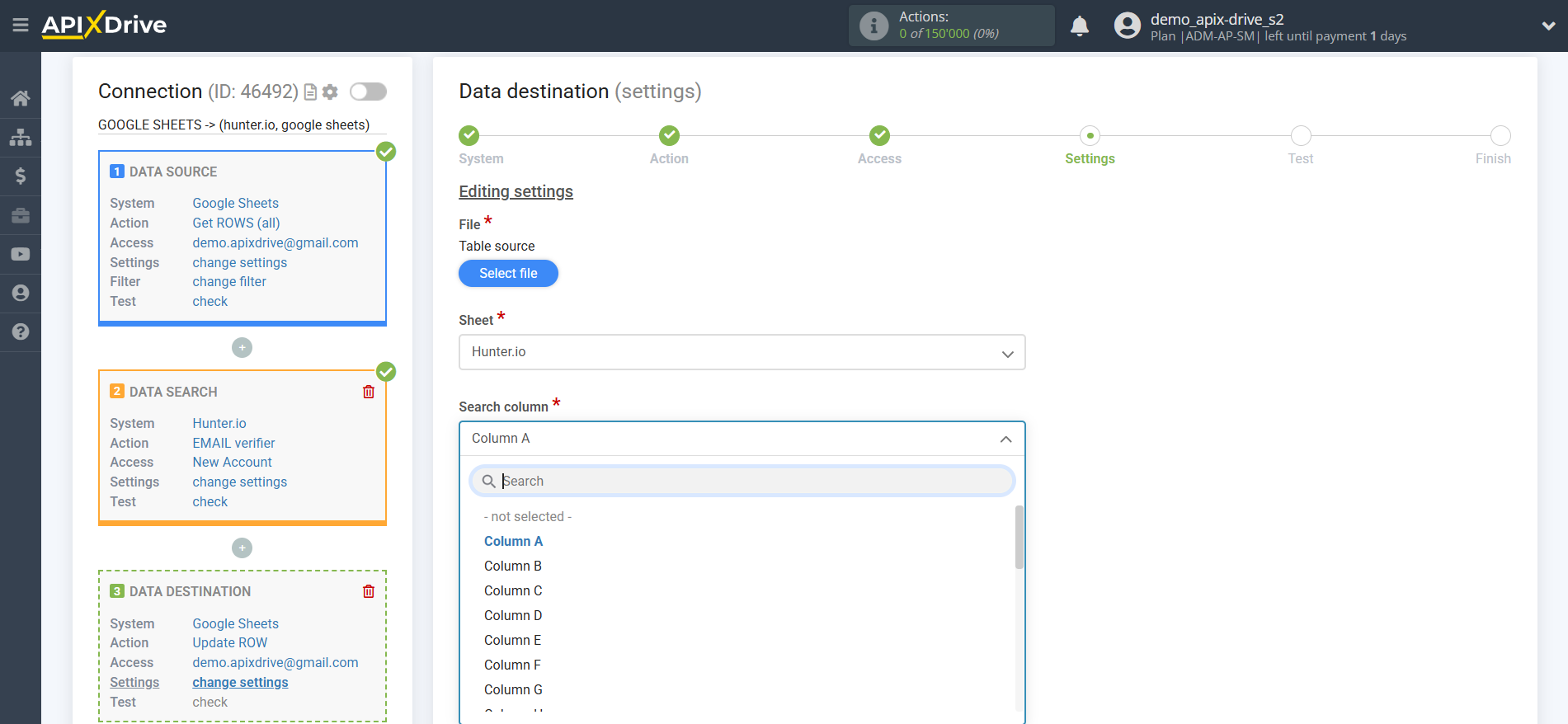Open the profile sidebar icon

coord(21,293)
